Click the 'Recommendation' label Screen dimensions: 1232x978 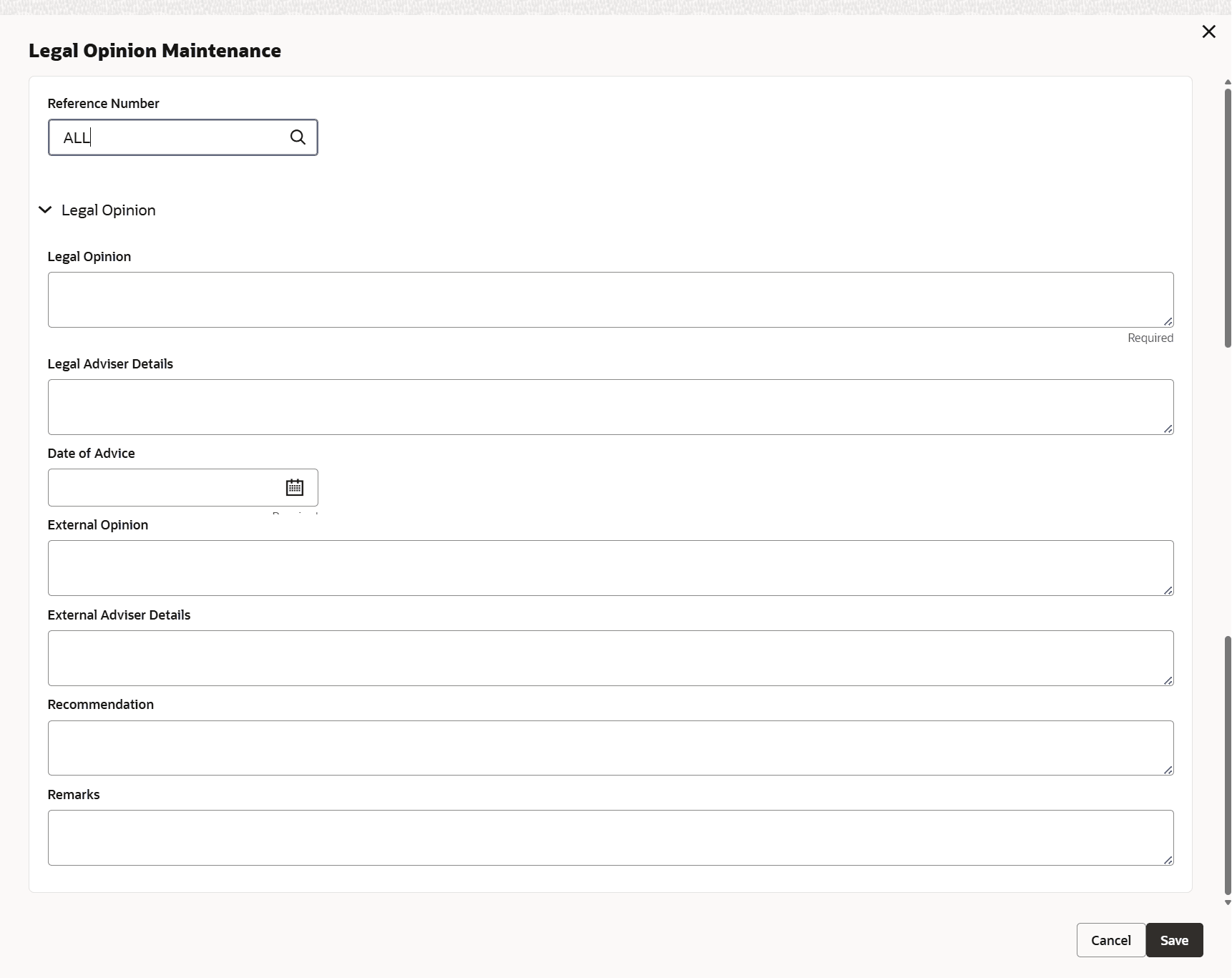pyautogui.click(x=100, y=705)
